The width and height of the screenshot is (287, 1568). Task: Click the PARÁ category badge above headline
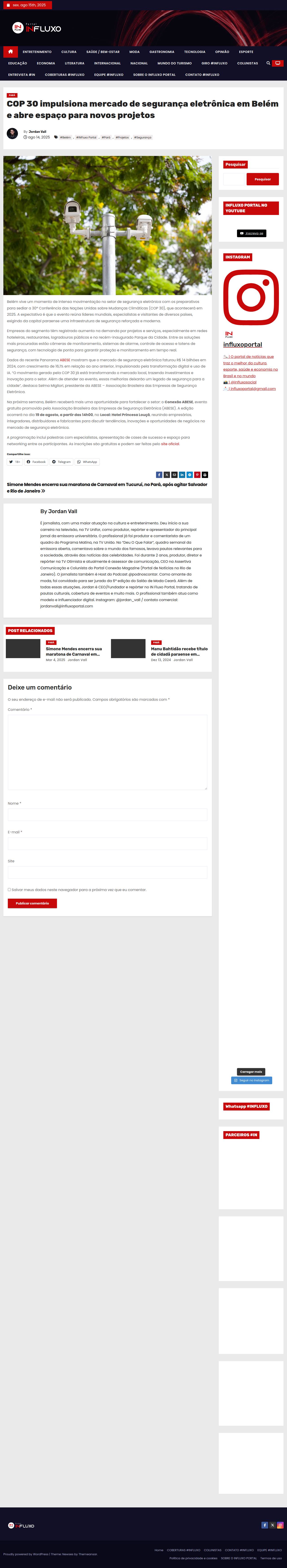(12, 95)
